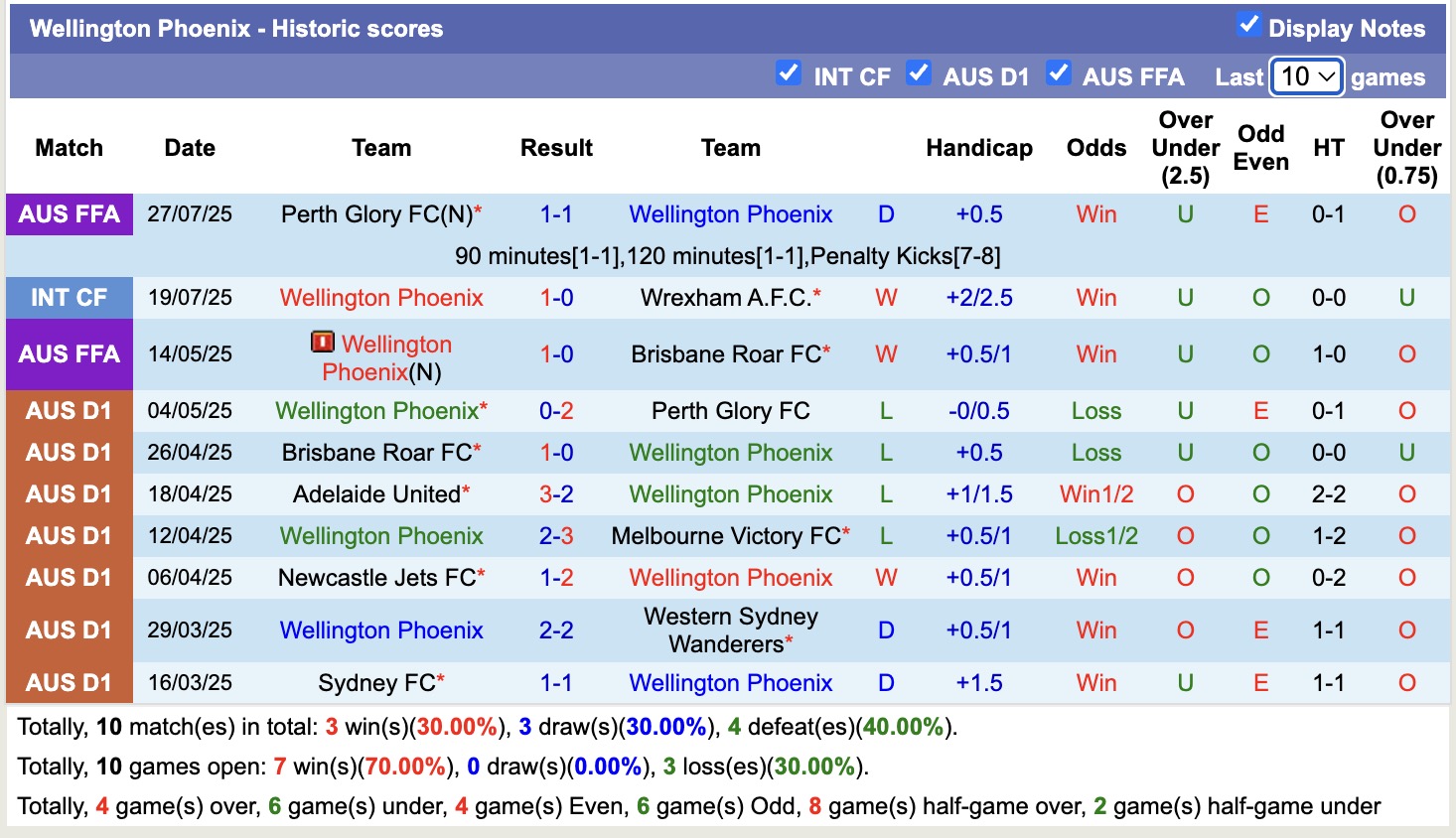
Task: Click the Odds column header
Action: (1095, 147)
